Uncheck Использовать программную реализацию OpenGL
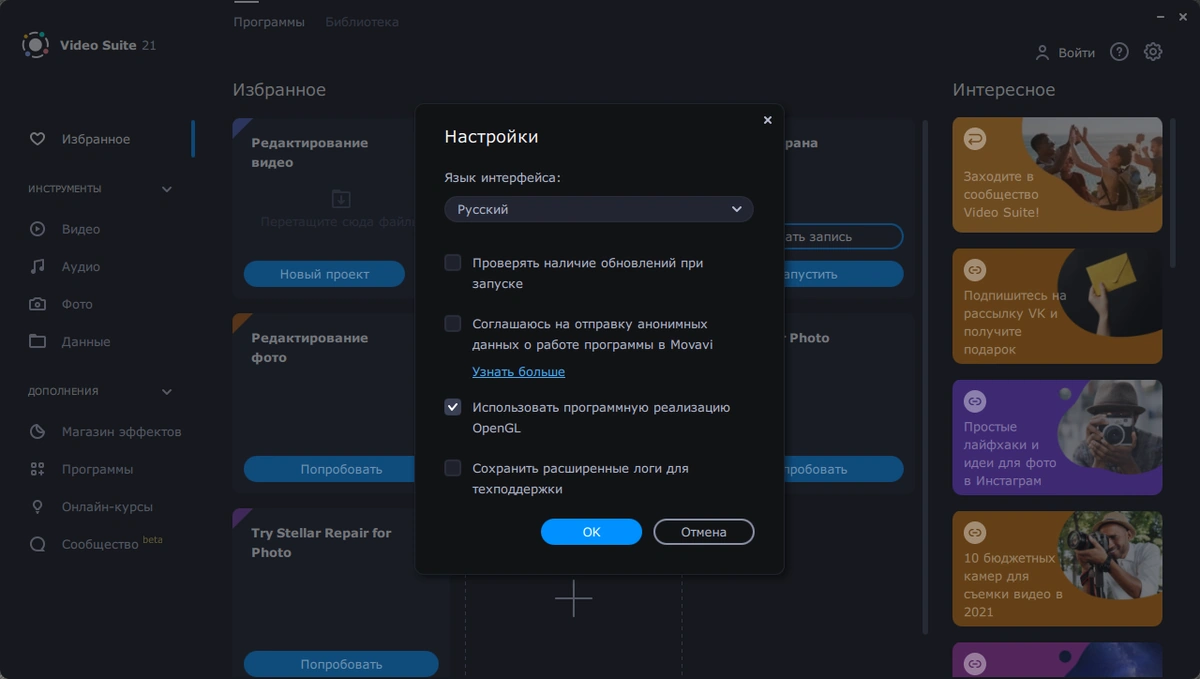This screenshot has height=679, width=1200. pyautogui.click(x=453, y=407)
